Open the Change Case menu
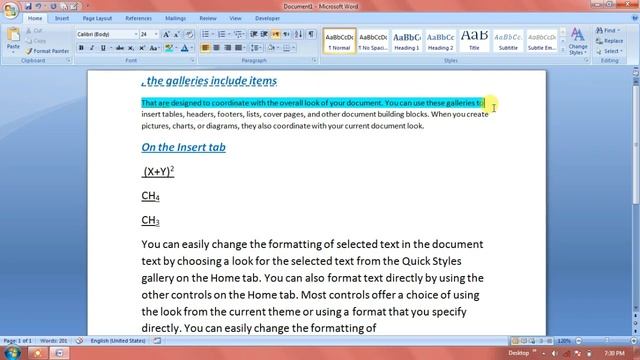Viewport: 640px width, 360px height. coord(154,48)
